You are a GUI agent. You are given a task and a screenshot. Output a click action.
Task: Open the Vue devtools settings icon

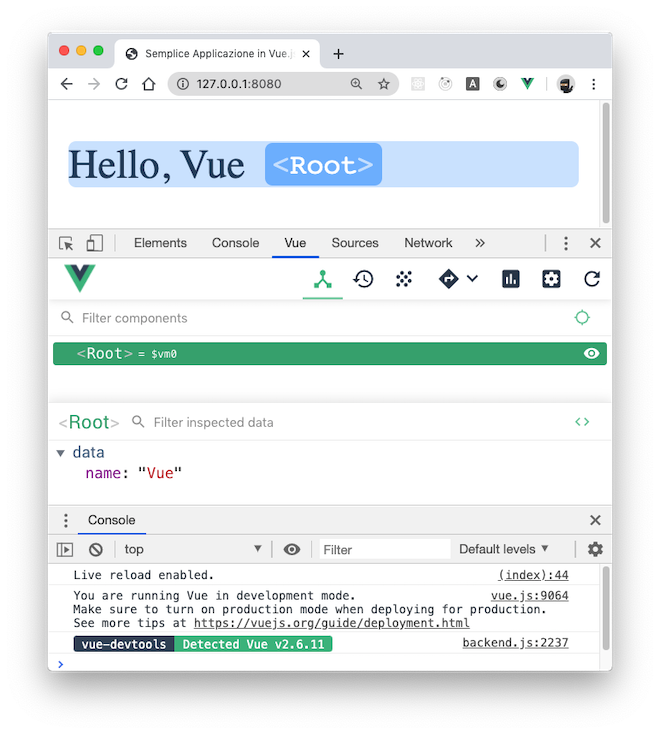pos(551,280)
